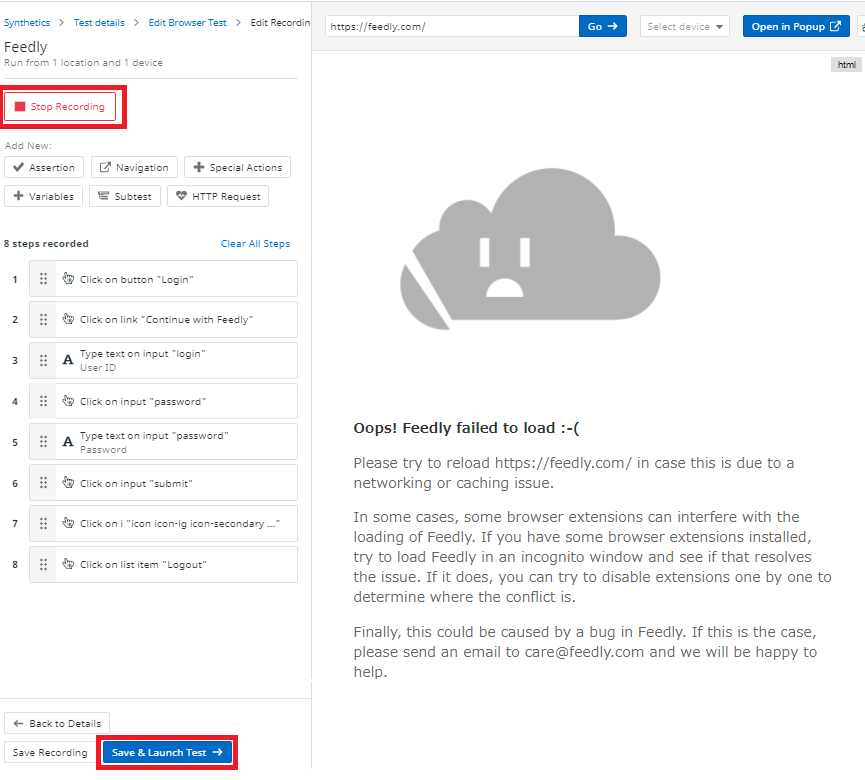Click Clear All Steps link
This screenshot has height=780, width=865.
coord(255,243)
